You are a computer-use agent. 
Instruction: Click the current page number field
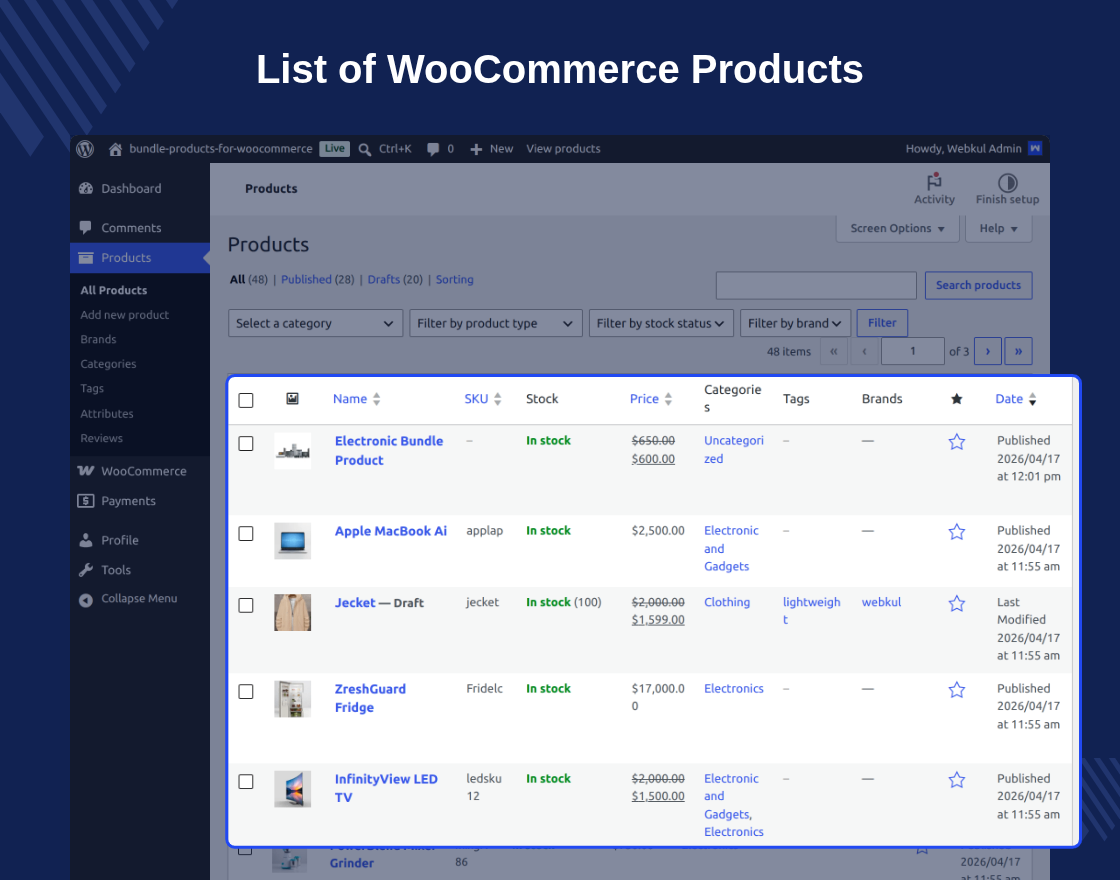point(913,351)
